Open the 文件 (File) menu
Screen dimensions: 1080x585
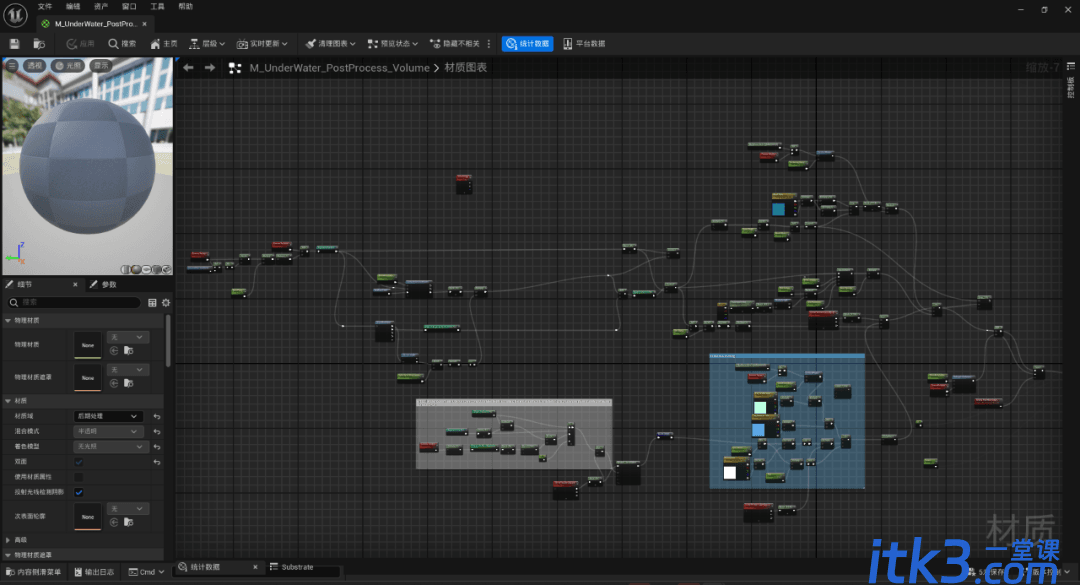click(45, 6)
